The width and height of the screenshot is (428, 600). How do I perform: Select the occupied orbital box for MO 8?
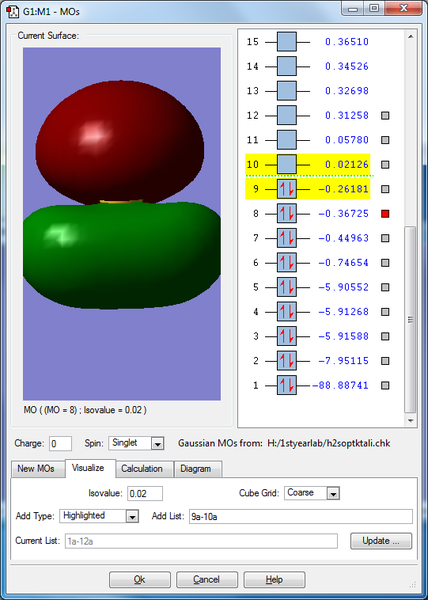pos(286,214)
